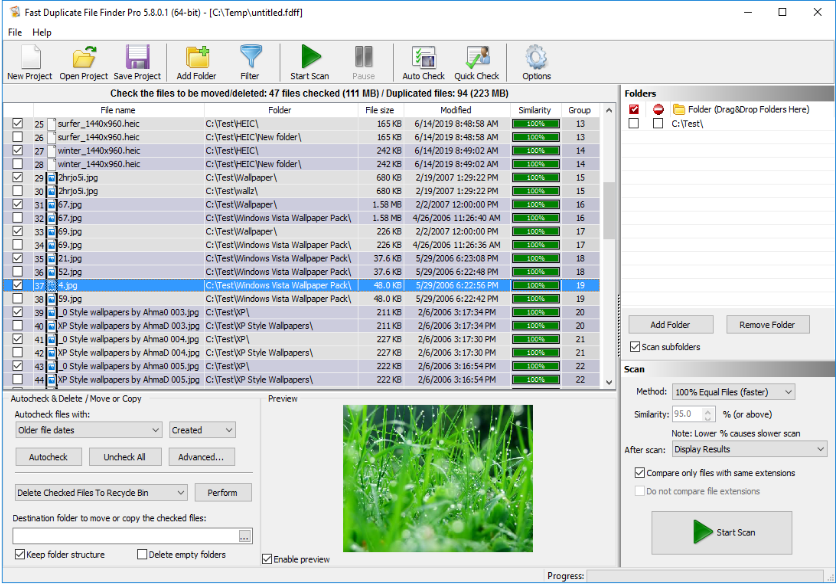
Task: Sort by Similarity column header
Action: click(x=535, y=110)
